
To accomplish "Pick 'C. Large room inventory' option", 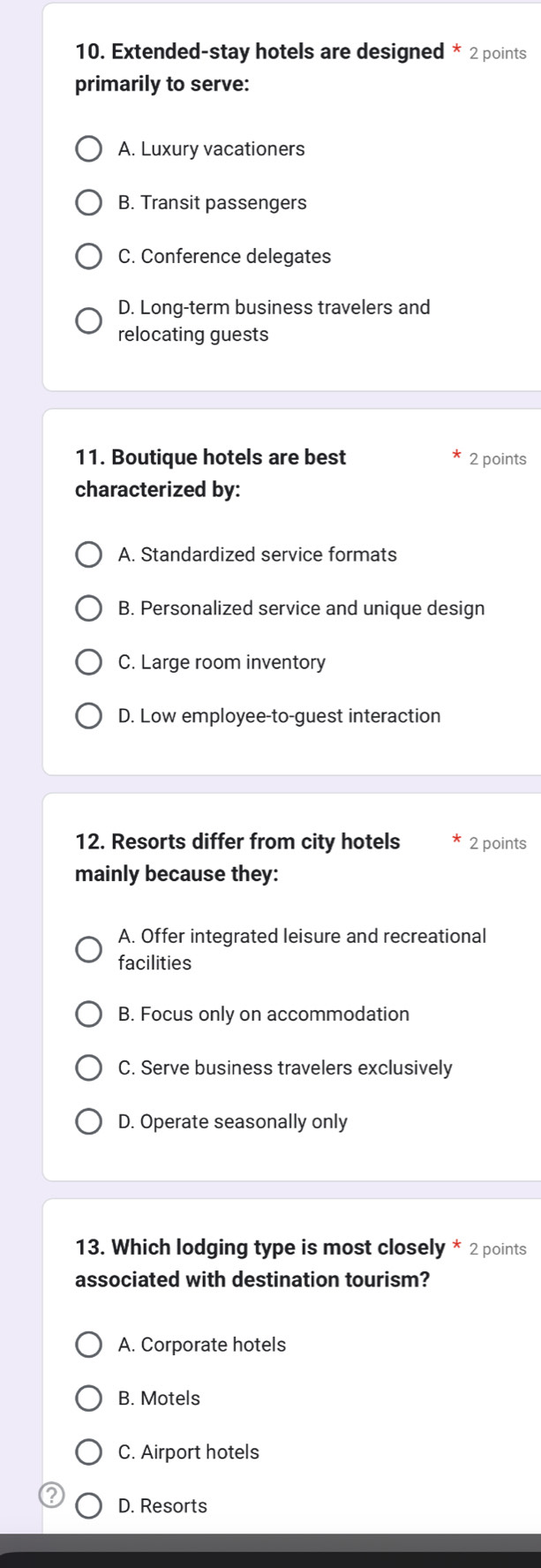I will pos(88,663).
